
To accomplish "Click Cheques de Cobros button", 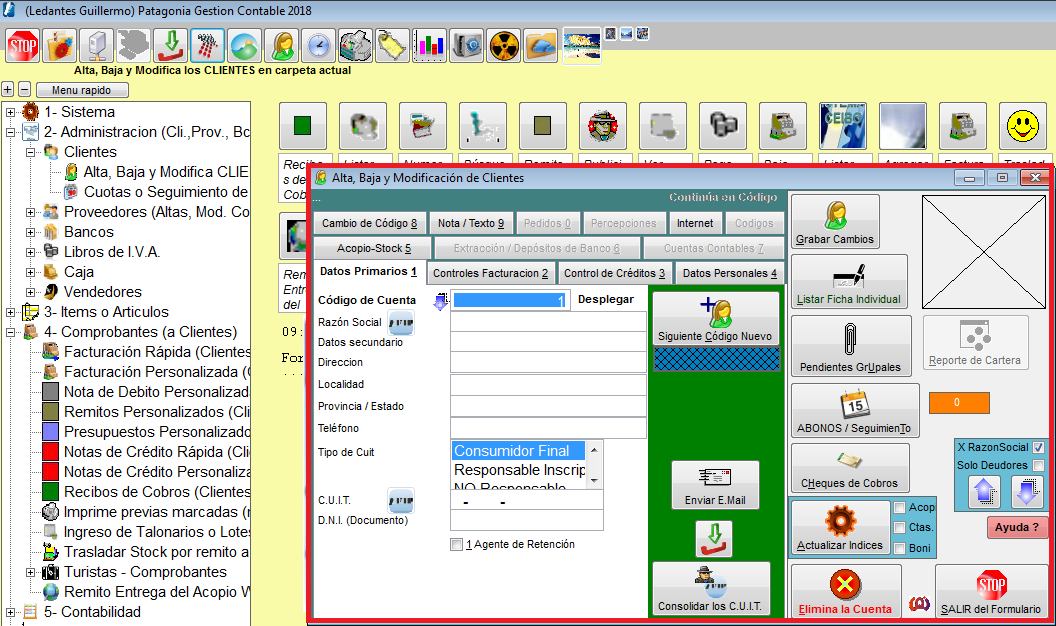I will pos(850,468).
